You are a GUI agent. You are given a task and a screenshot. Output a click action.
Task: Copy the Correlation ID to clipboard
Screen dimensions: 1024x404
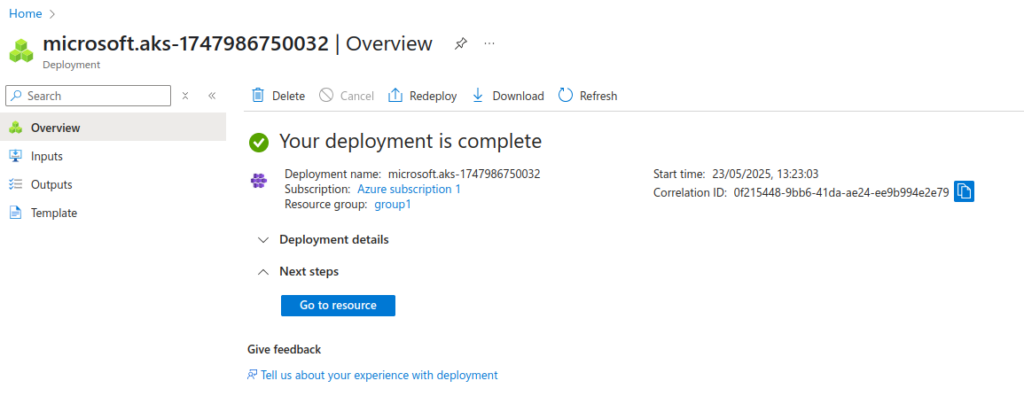[964, 192]
